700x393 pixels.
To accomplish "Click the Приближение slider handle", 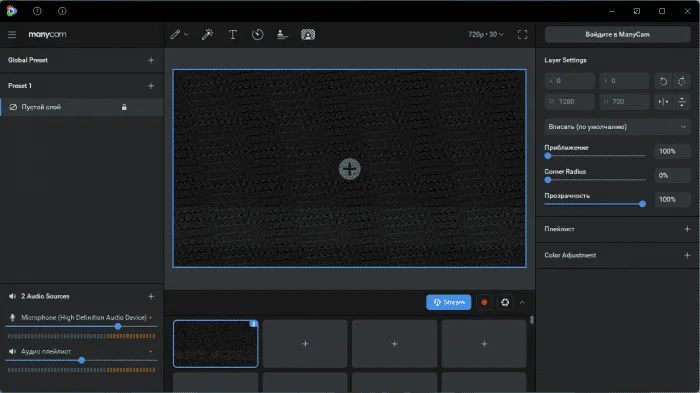I will point(548,156).
